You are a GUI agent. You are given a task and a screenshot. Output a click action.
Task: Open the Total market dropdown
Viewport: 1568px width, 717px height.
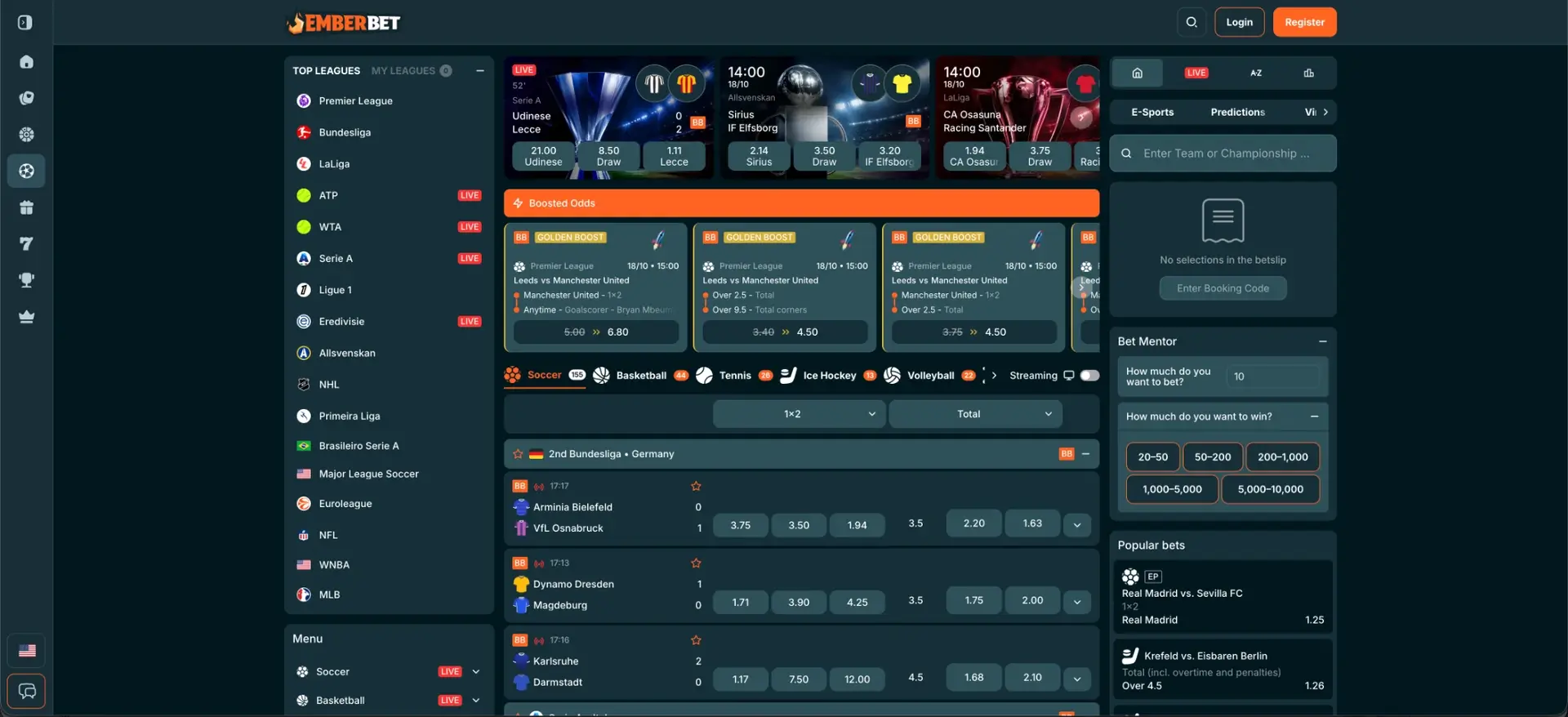[x=975, y=414]
